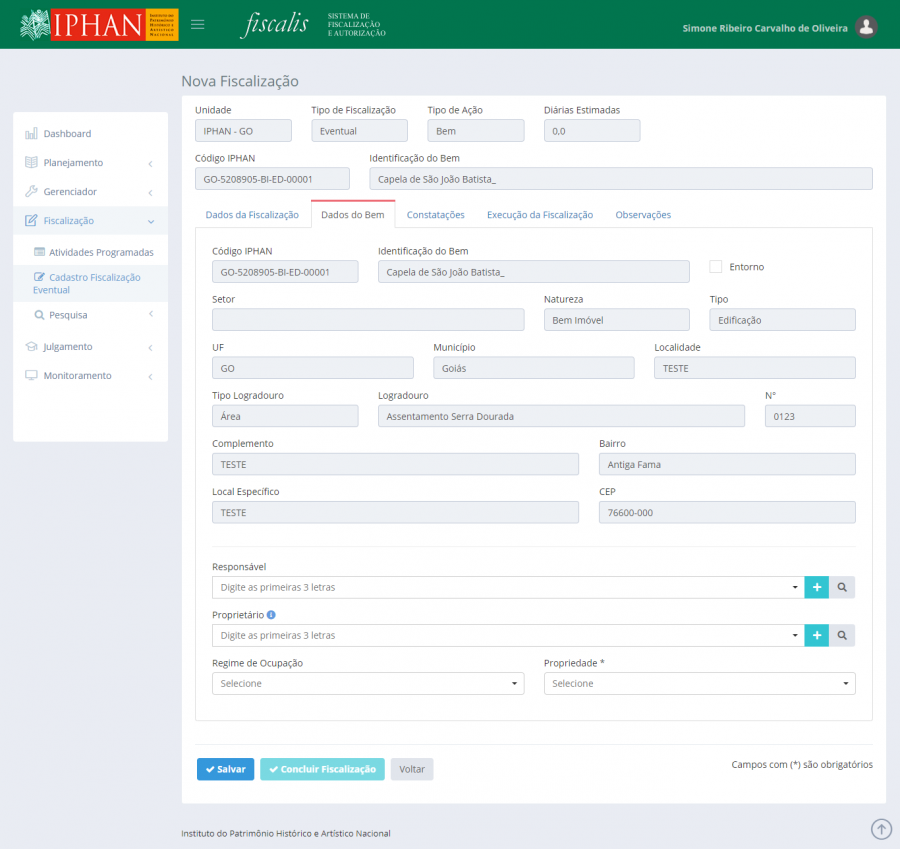The height and width of the screenshot is (849, 900).
Task: Click the Proprietário info icon
Action: (x=271, y=615)
